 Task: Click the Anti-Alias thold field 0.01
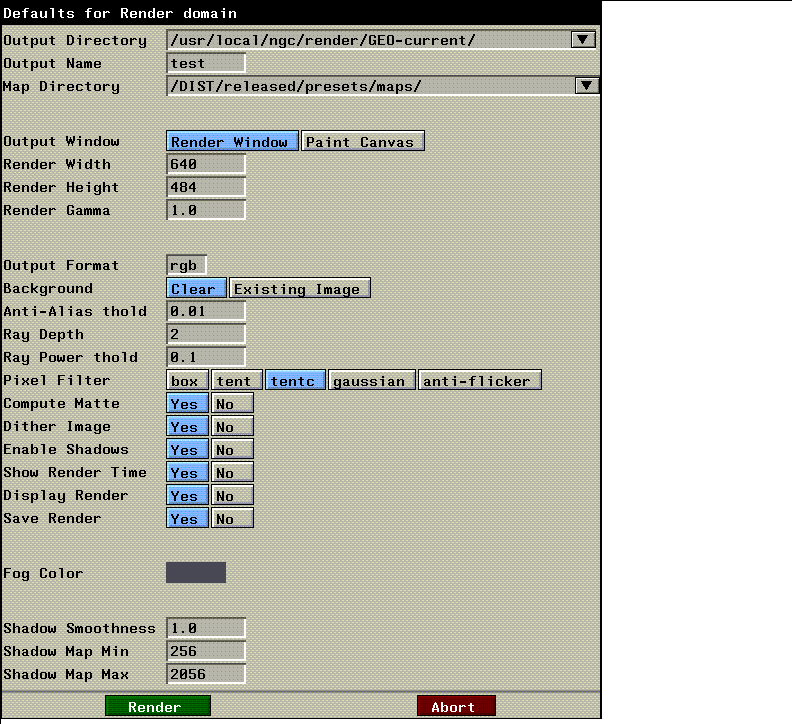(x=206, y=311)
